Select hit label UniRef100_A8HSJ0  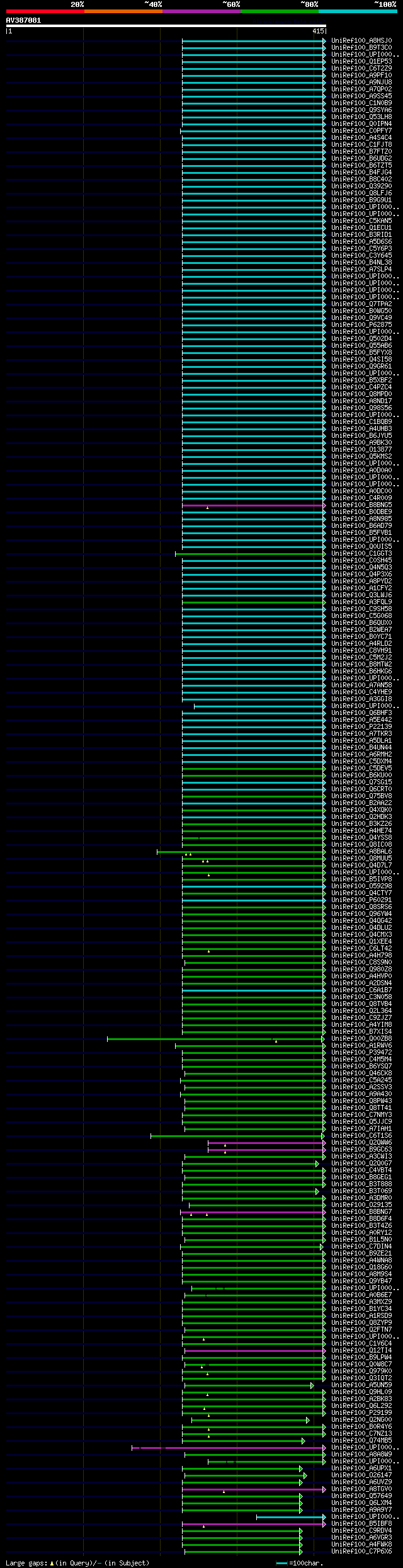click(x=361, y=41)
